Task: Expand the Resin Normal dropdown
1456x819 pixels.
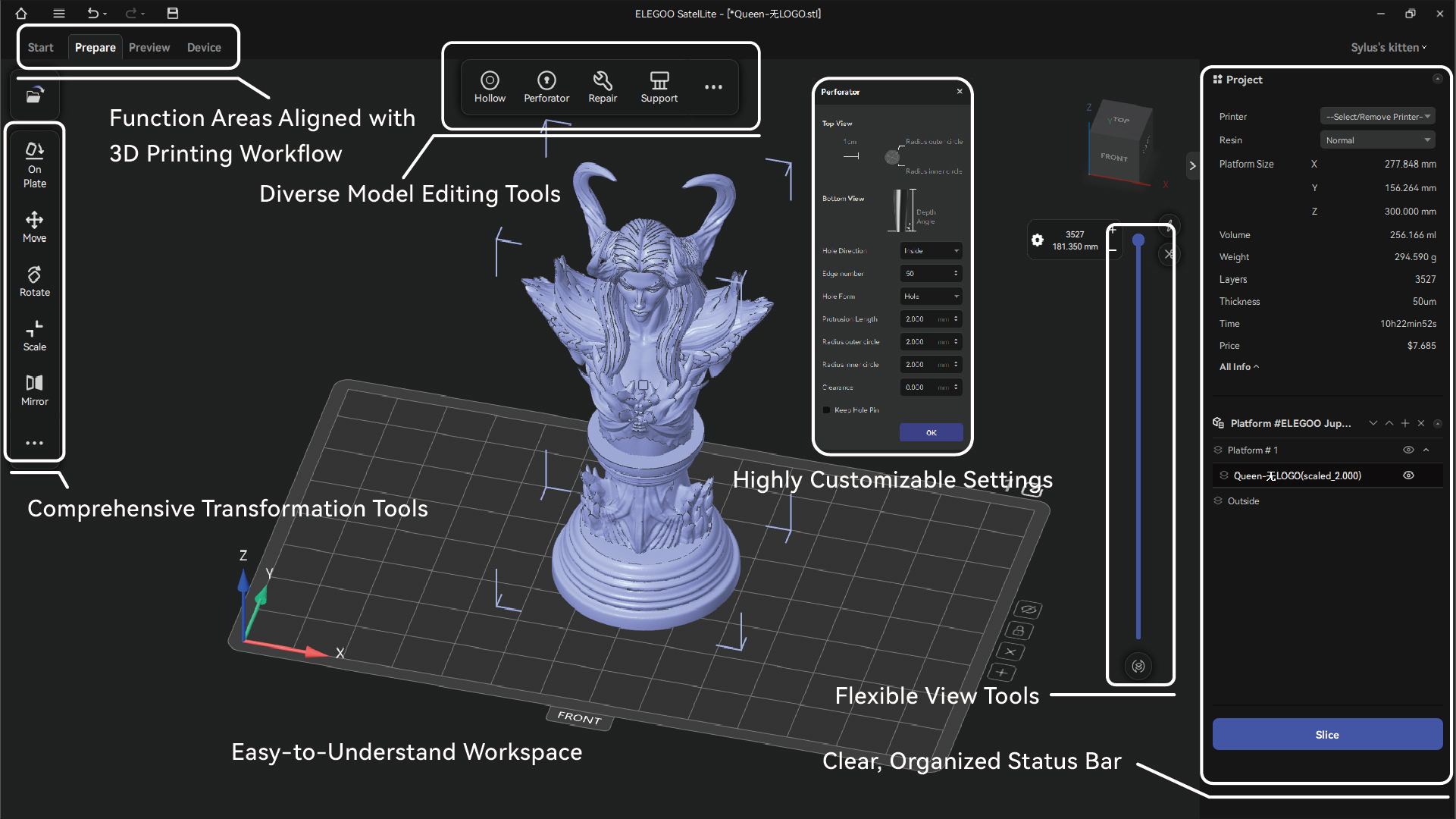Action: point(1377,140)
